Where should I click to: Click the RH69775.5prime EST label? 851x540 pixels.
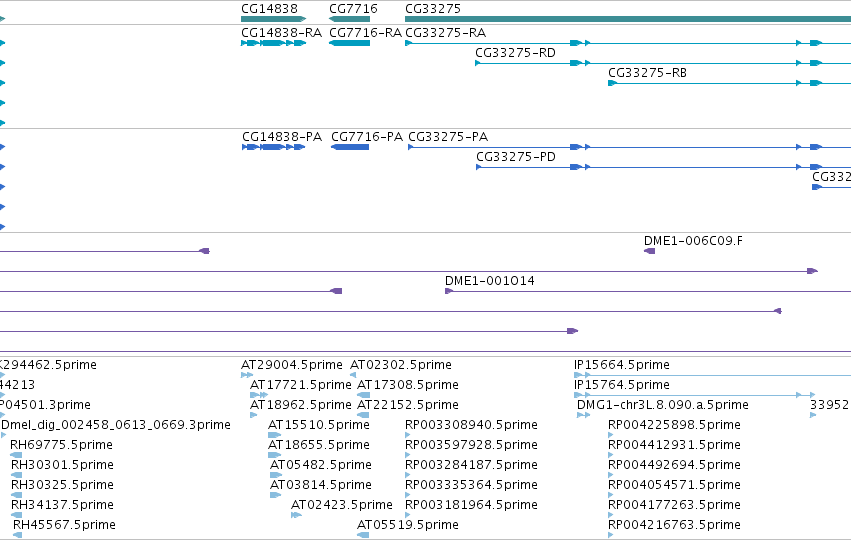(x=61, y=445)
